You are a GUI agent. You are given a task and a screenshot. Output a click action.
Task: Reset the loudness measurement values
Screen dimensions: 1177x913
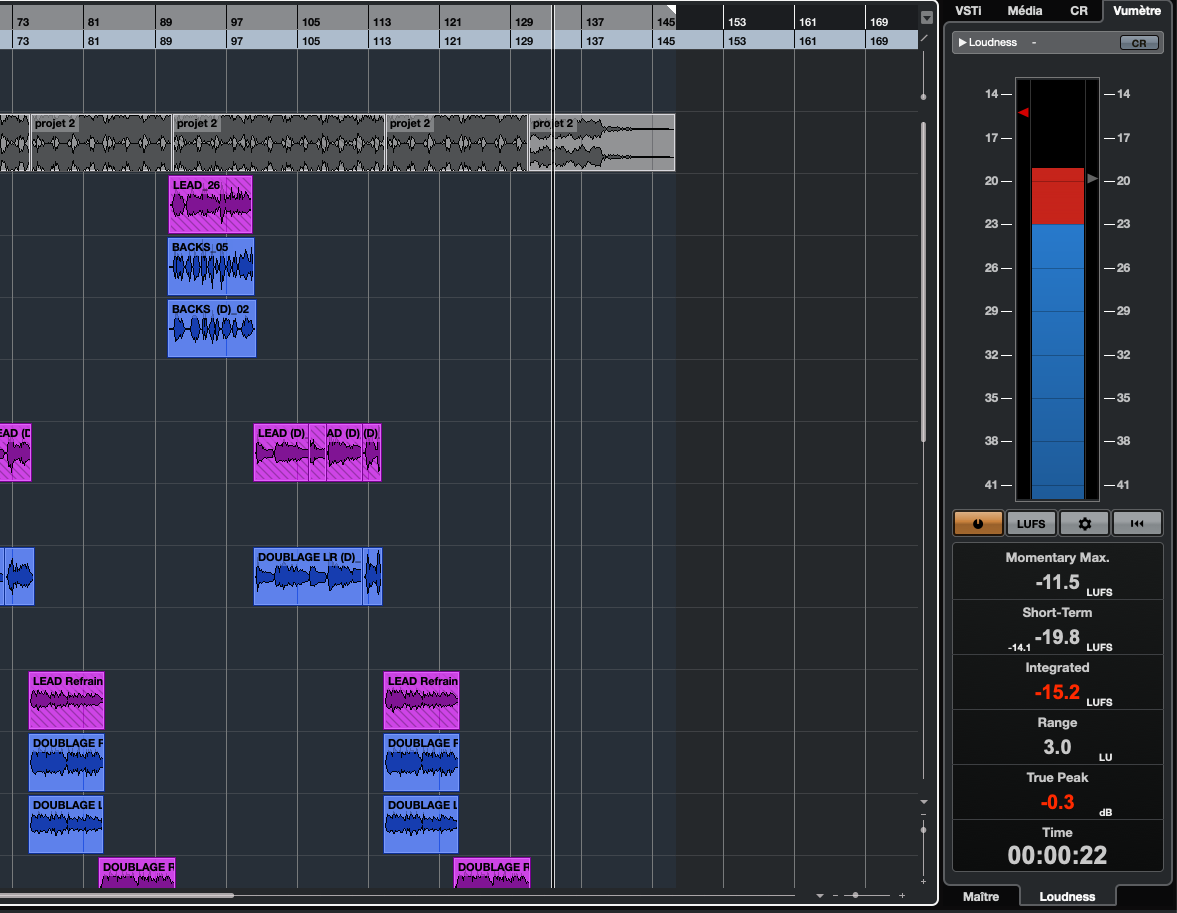click(1137, 523)
